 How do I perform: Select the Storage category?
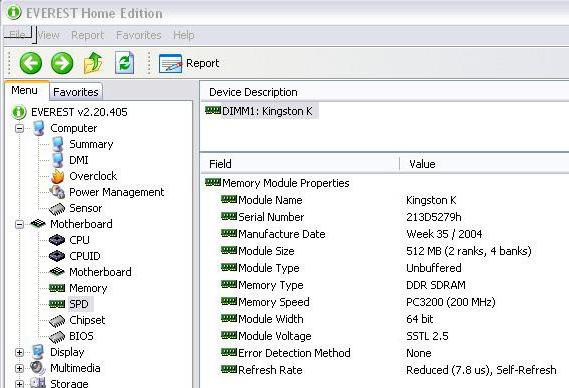[69, 383]
